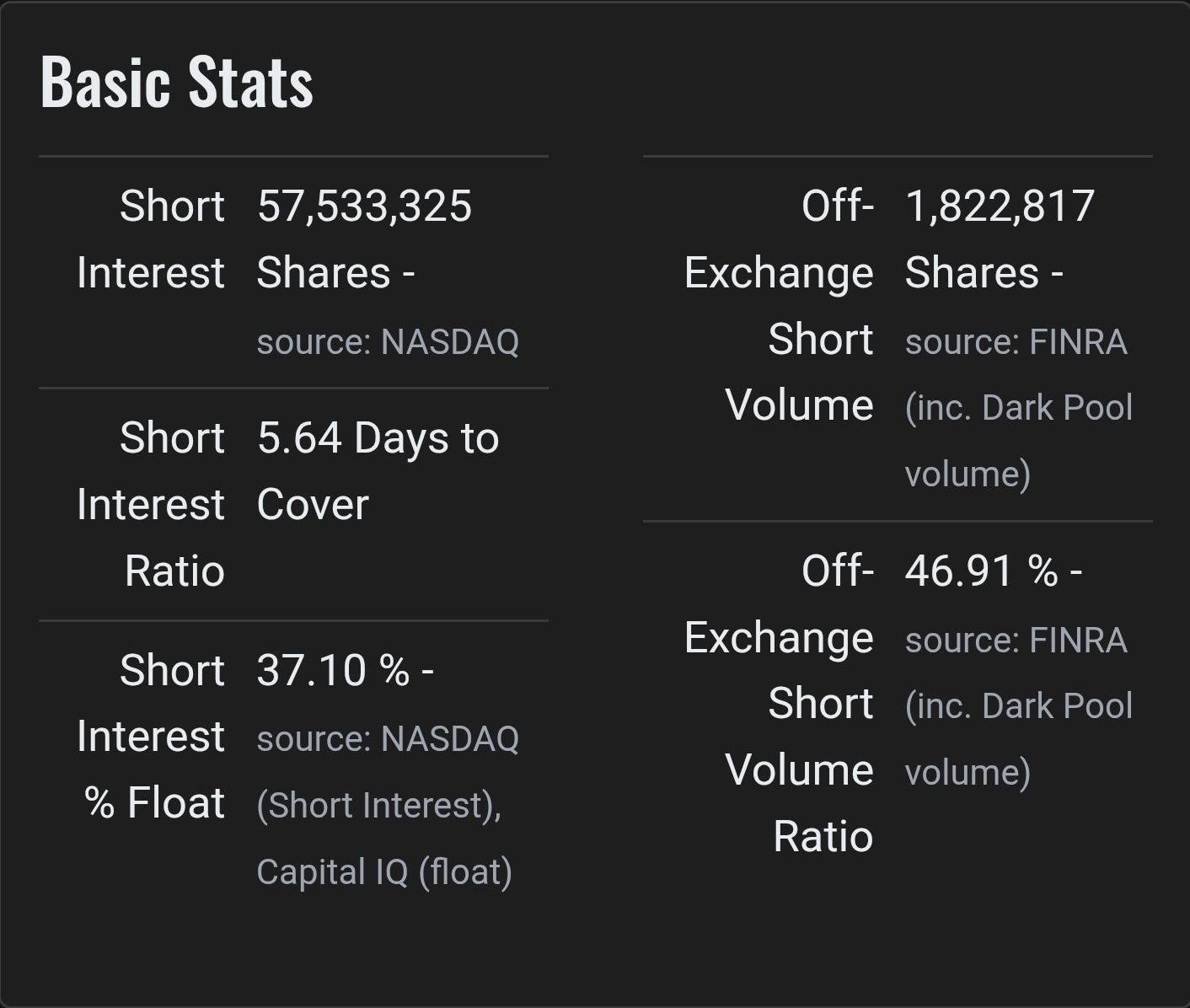1190x1008 pixels.
Task: Click the Ratio word in Short Interest Ratio
Action: pyautogui.click(x=174, y=571)
